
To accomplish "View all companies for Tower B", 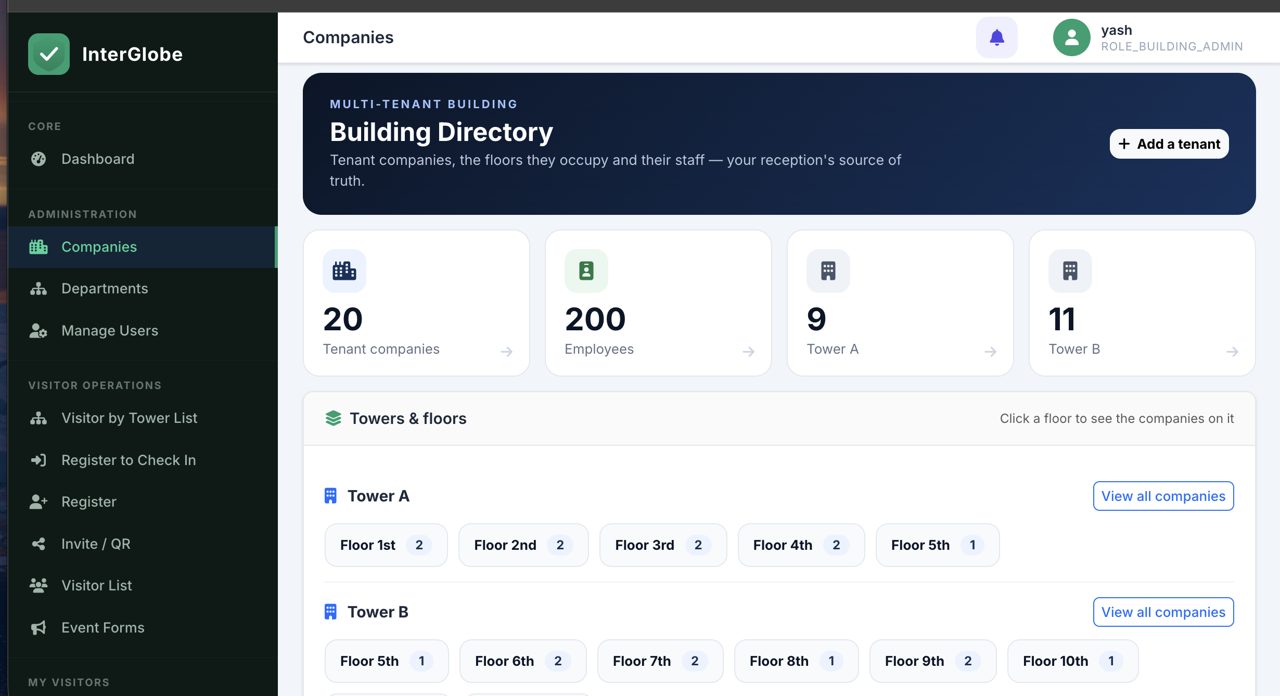I will 1163,612.
